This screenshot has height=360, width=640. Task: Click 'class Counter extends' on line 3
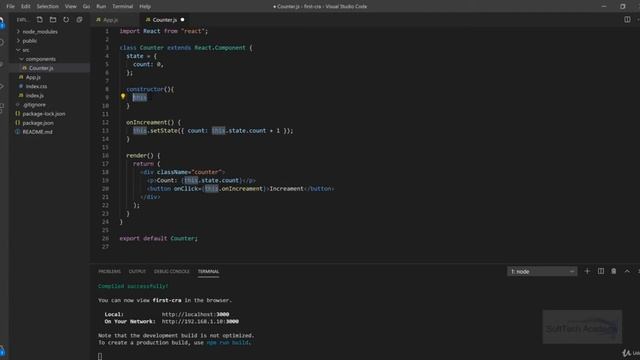155,48
